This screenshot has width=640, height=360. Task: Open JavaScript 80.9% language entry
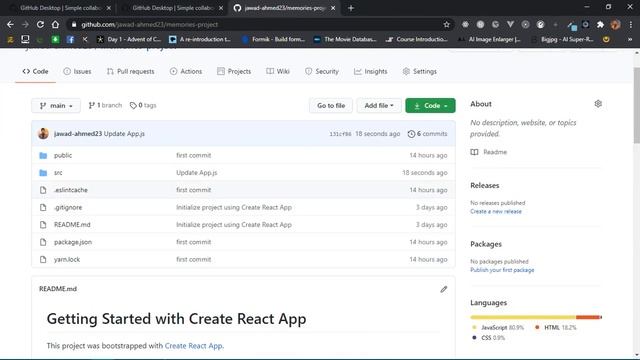point(498,327)
